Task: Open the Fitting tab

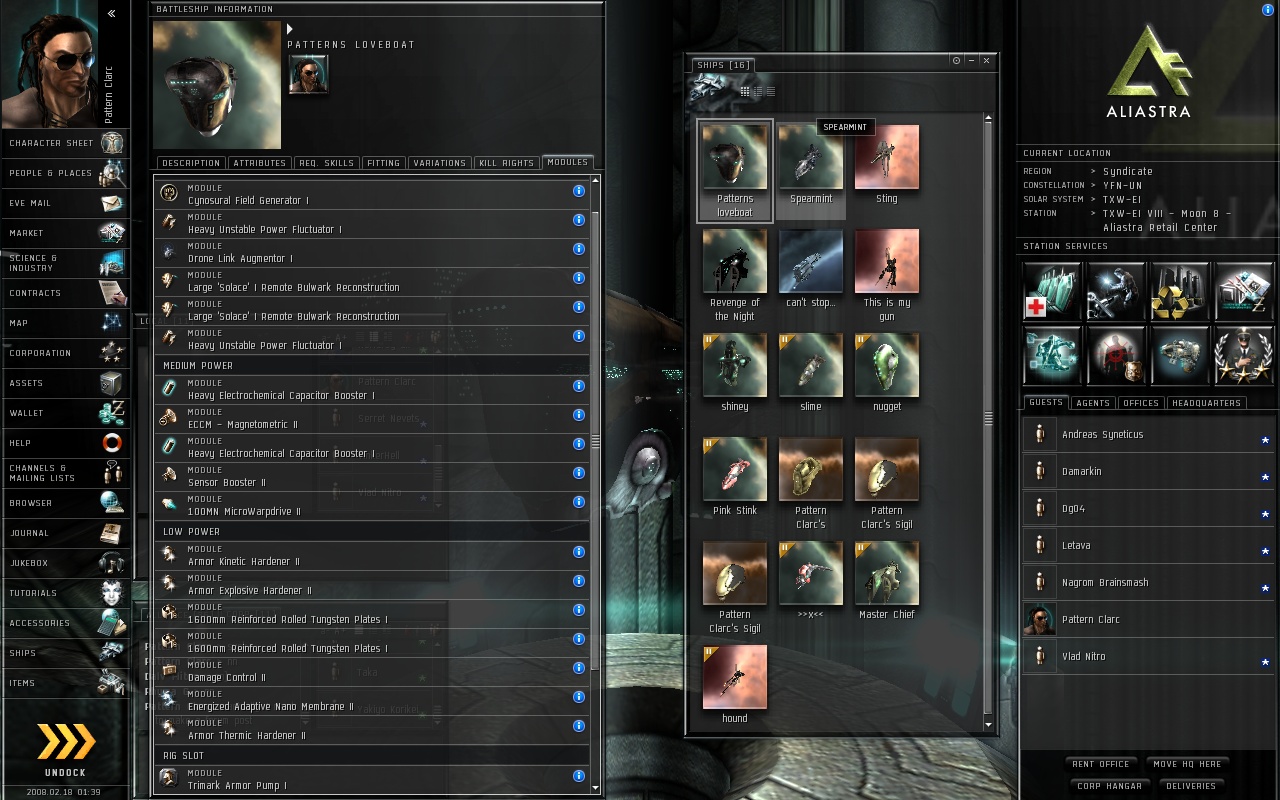Action: [383, 163]
